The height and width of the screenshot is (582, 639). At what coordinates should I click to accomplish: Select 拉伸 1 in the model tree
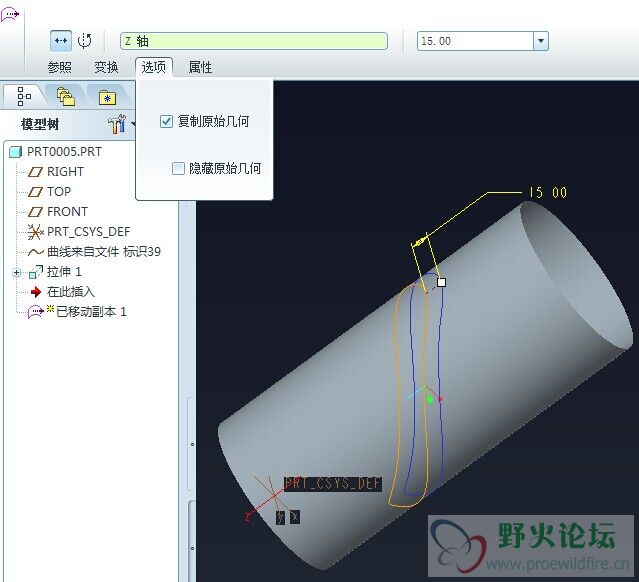[x=64, y=272]
